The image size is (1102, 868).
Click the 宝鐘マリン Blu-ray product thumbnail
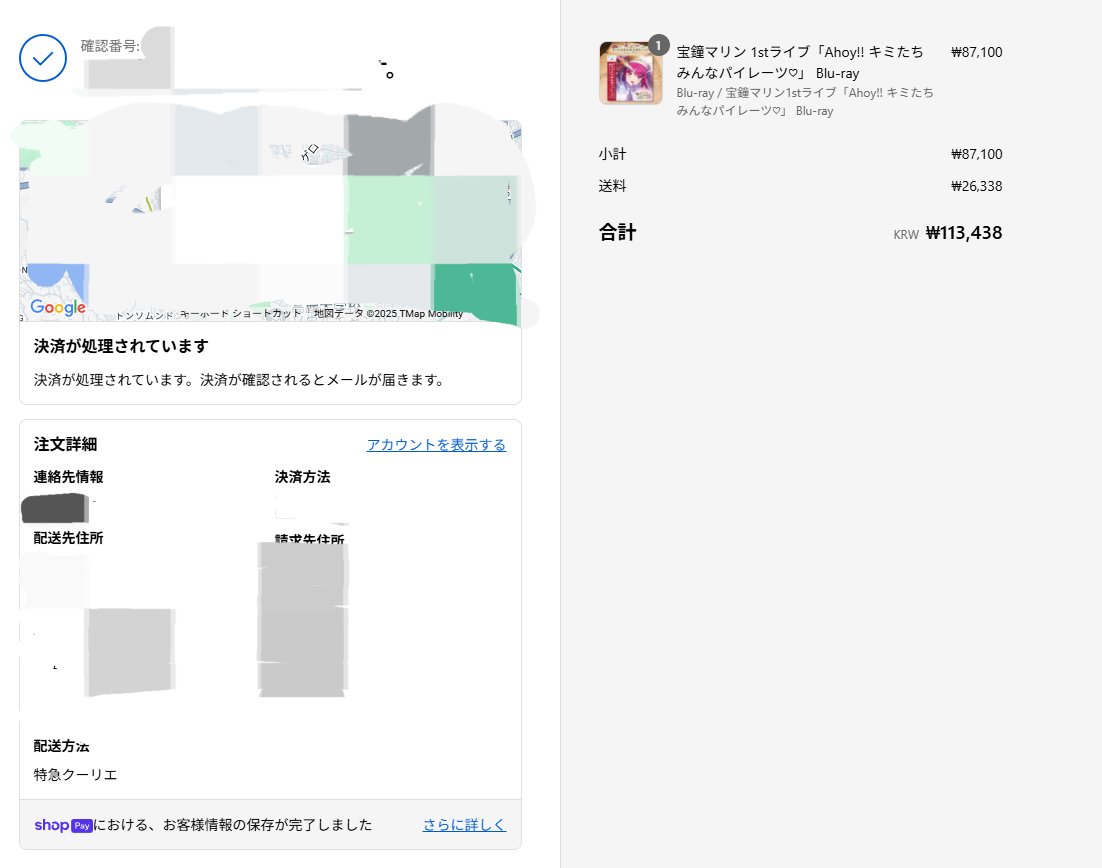click(630, 73)
